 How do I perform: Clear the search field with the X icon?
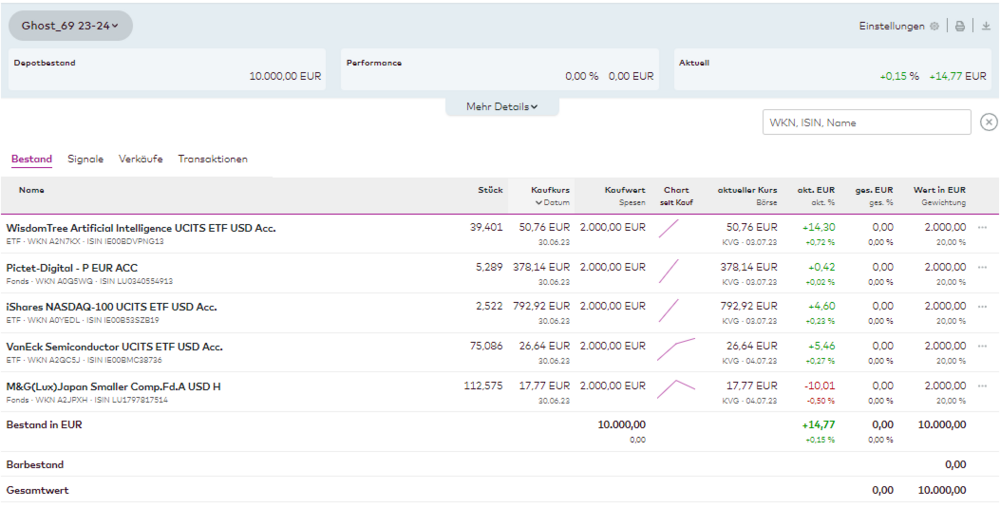[x=988, y=122]
